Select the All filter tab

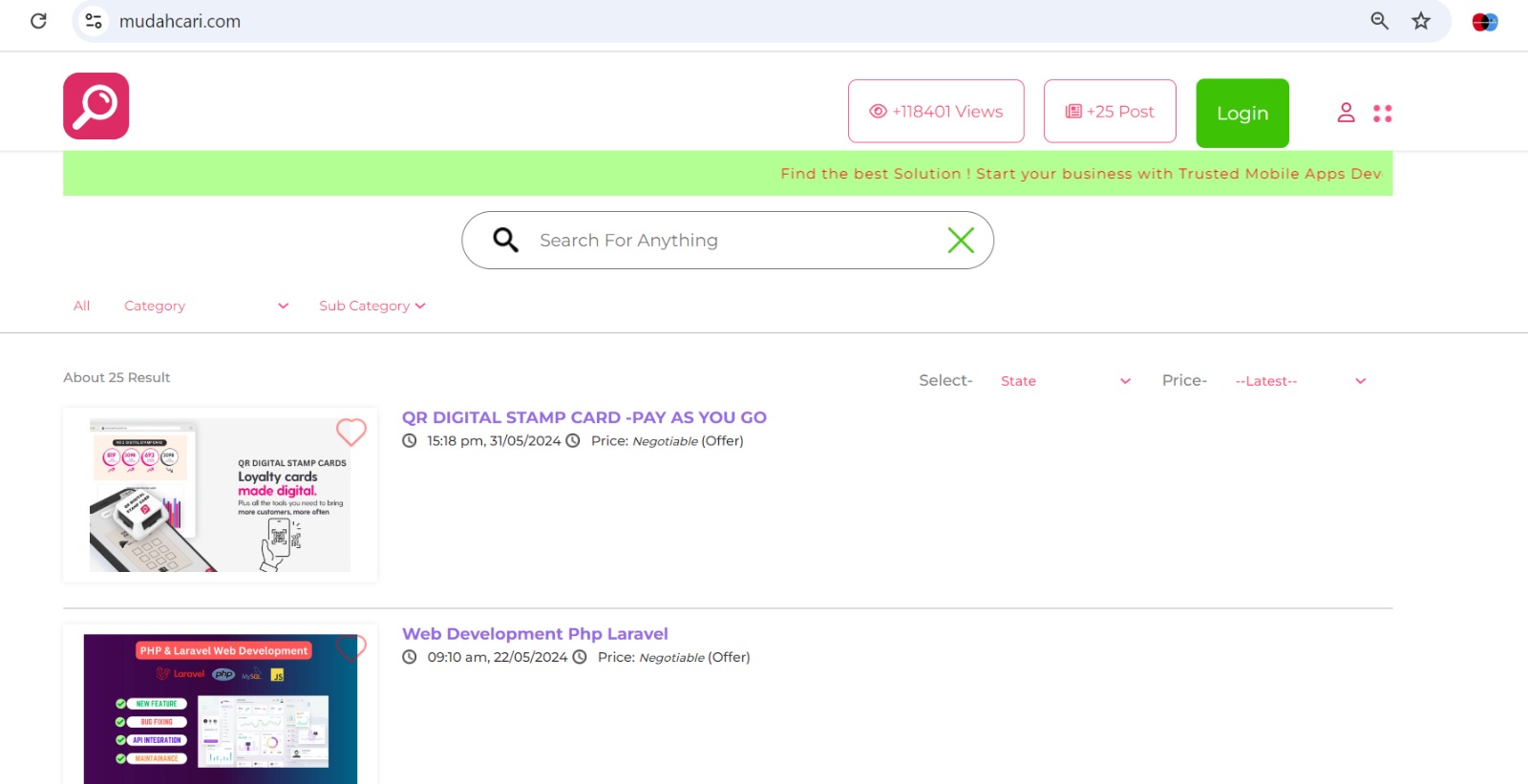point(81,306)
